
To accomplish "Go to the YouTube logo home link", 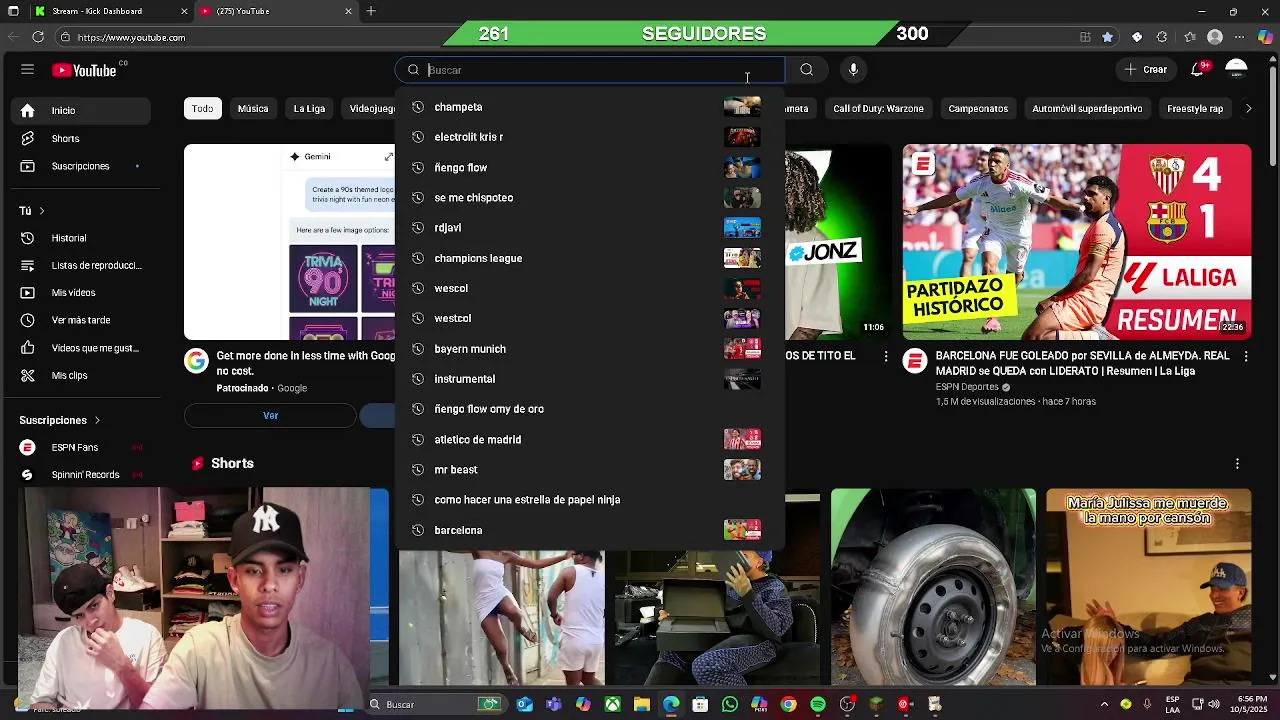I will (86, 70).
